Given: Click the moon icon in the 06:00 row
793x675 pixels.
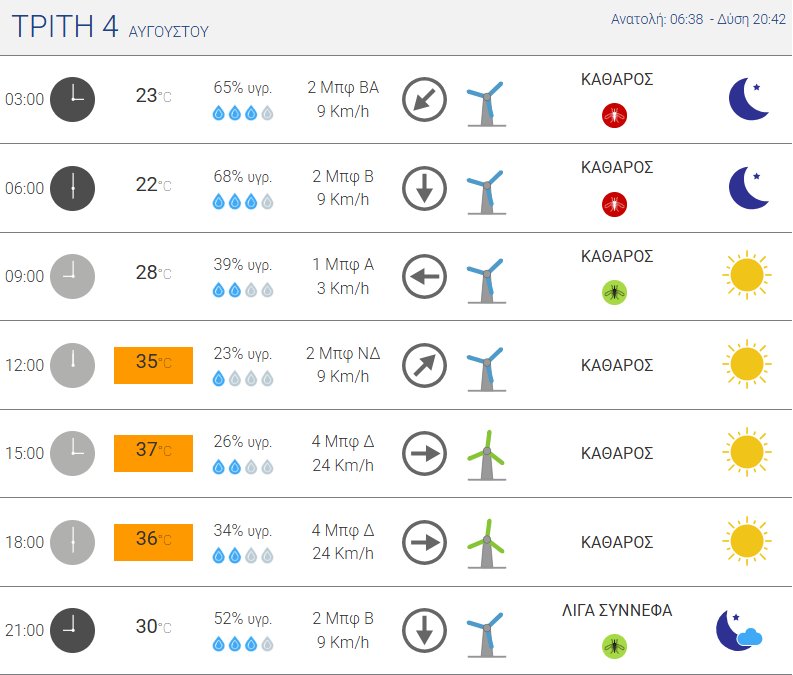Looking at the screenshot, I should tap(748, 188).
